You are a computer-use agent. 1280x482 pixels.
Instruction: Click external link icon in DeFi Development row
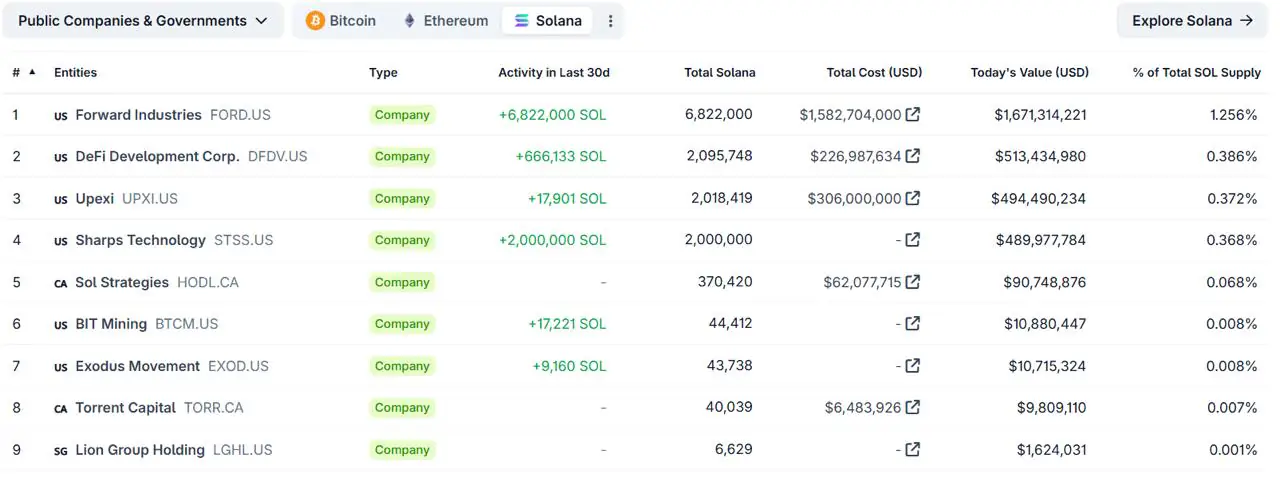[912, 156]
